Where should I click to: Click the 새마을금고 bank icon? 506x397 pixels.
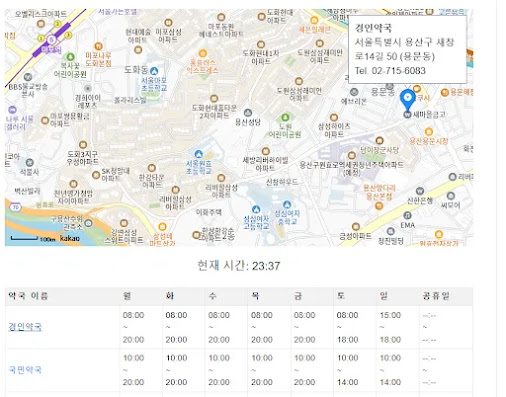[407, 115]
